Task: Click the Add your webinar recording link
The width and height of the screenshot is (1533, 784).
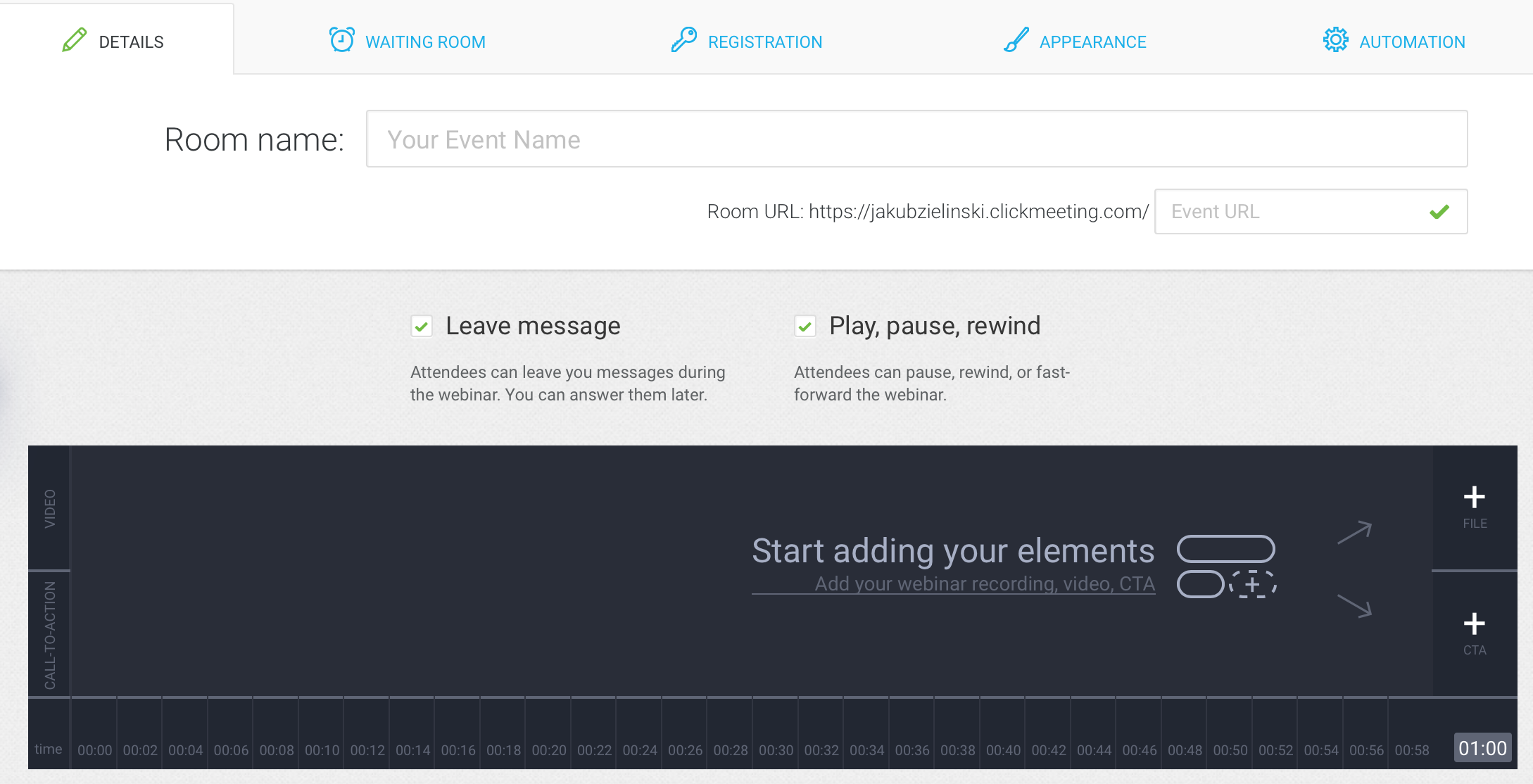Action: pyautogui.click(x=985, y=583)
